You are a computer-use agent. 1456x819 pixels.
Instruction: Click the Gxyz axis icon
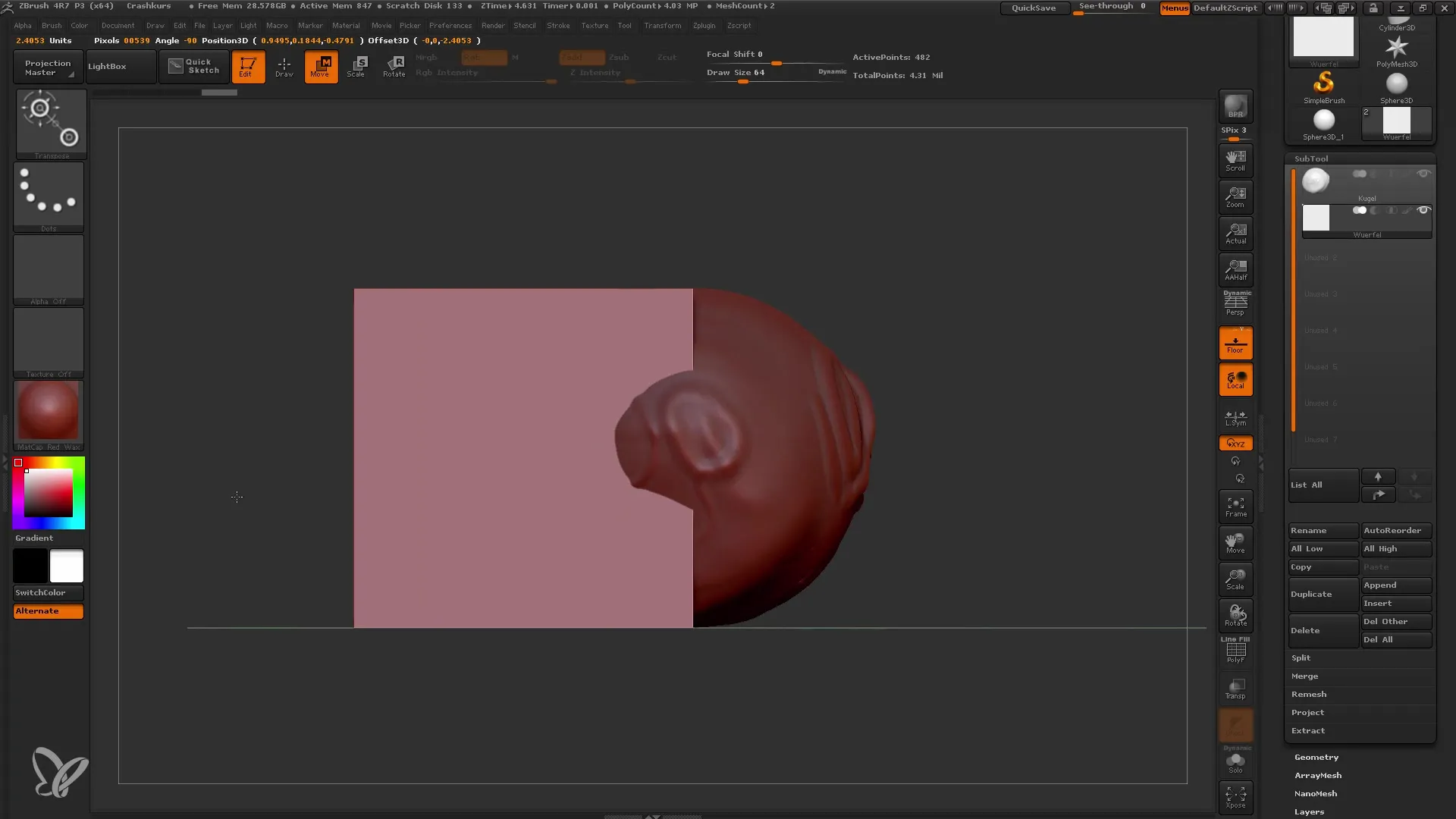(1235, 442)
